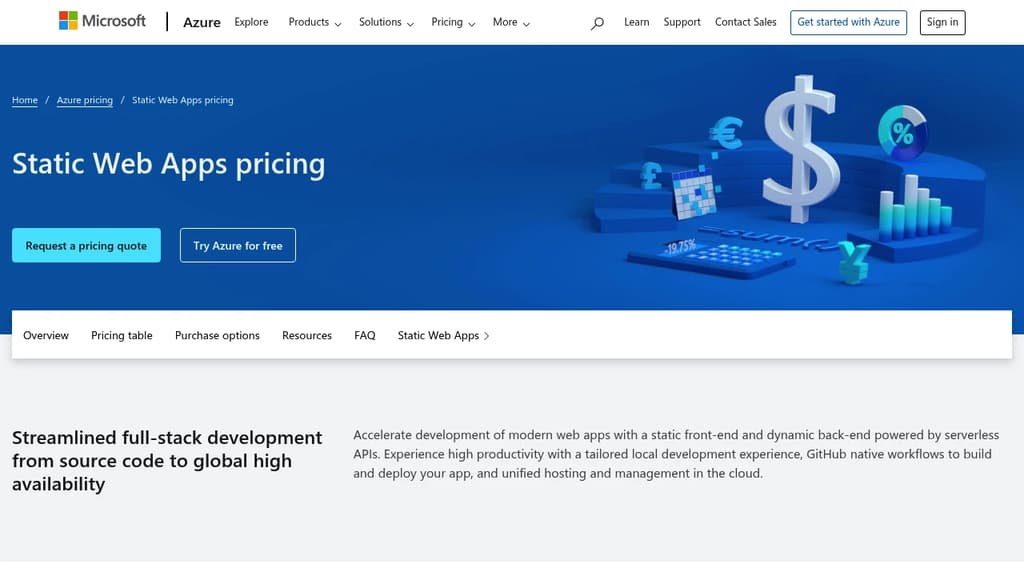
Task: Expand the Pricing dropdown menu
Action: [x=453, y=22]
